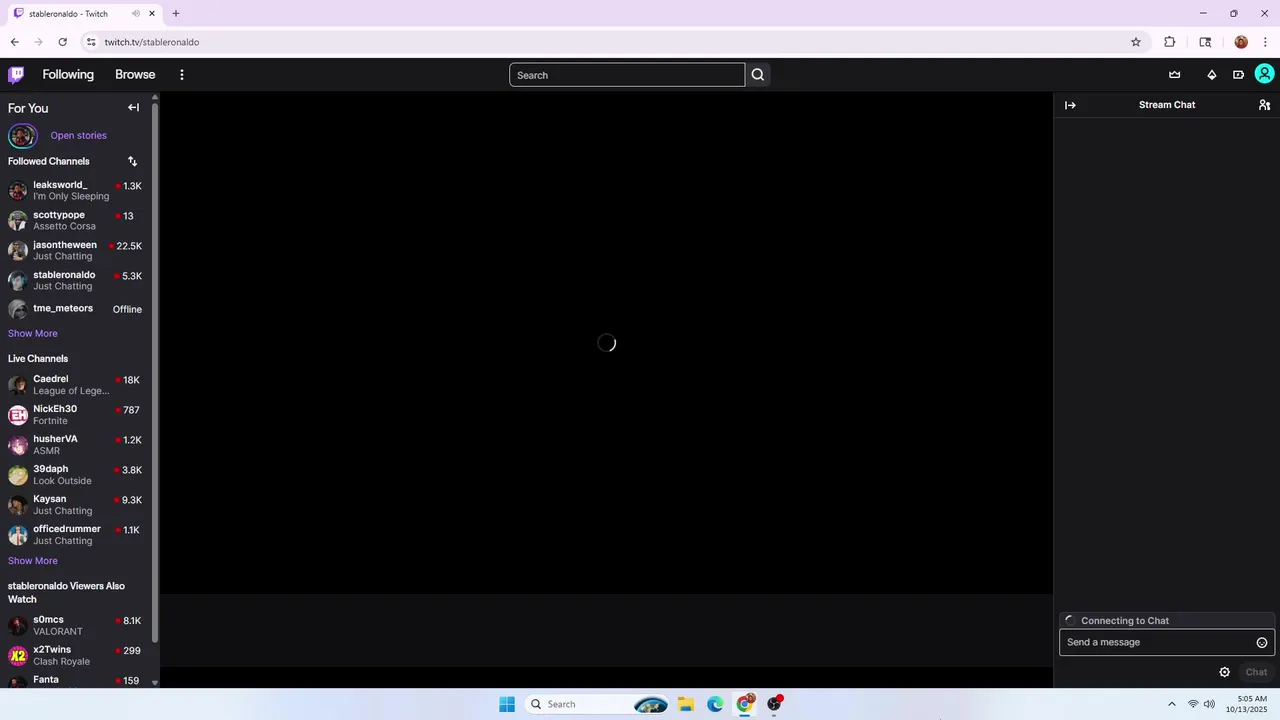Image resolution: width=1280 pixels, height=720 pixels.
Task: Reload the browser page
Action: pos(63,42)
